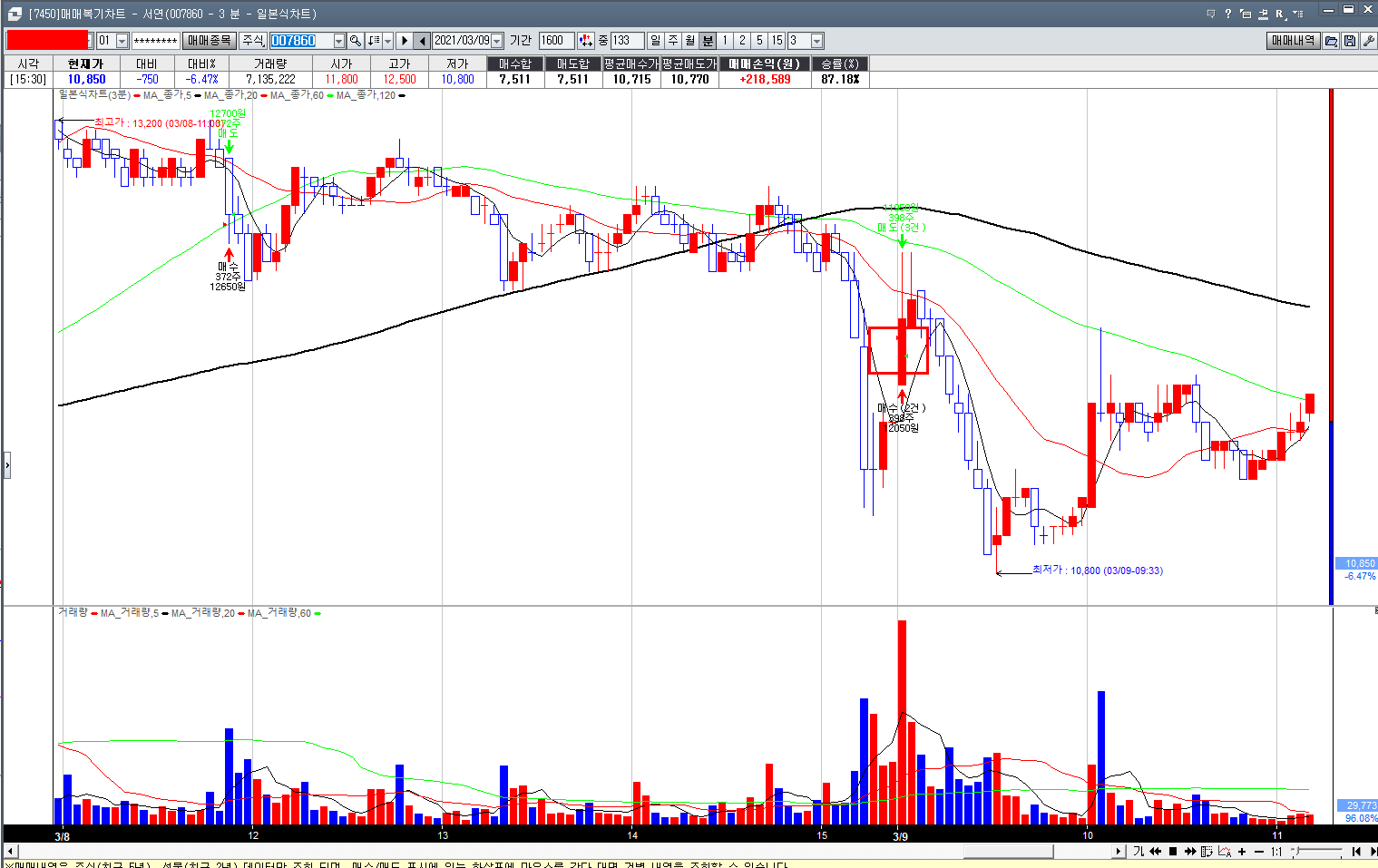
Task: Open the stock list sort icon
Action: [x=373, y=41]
